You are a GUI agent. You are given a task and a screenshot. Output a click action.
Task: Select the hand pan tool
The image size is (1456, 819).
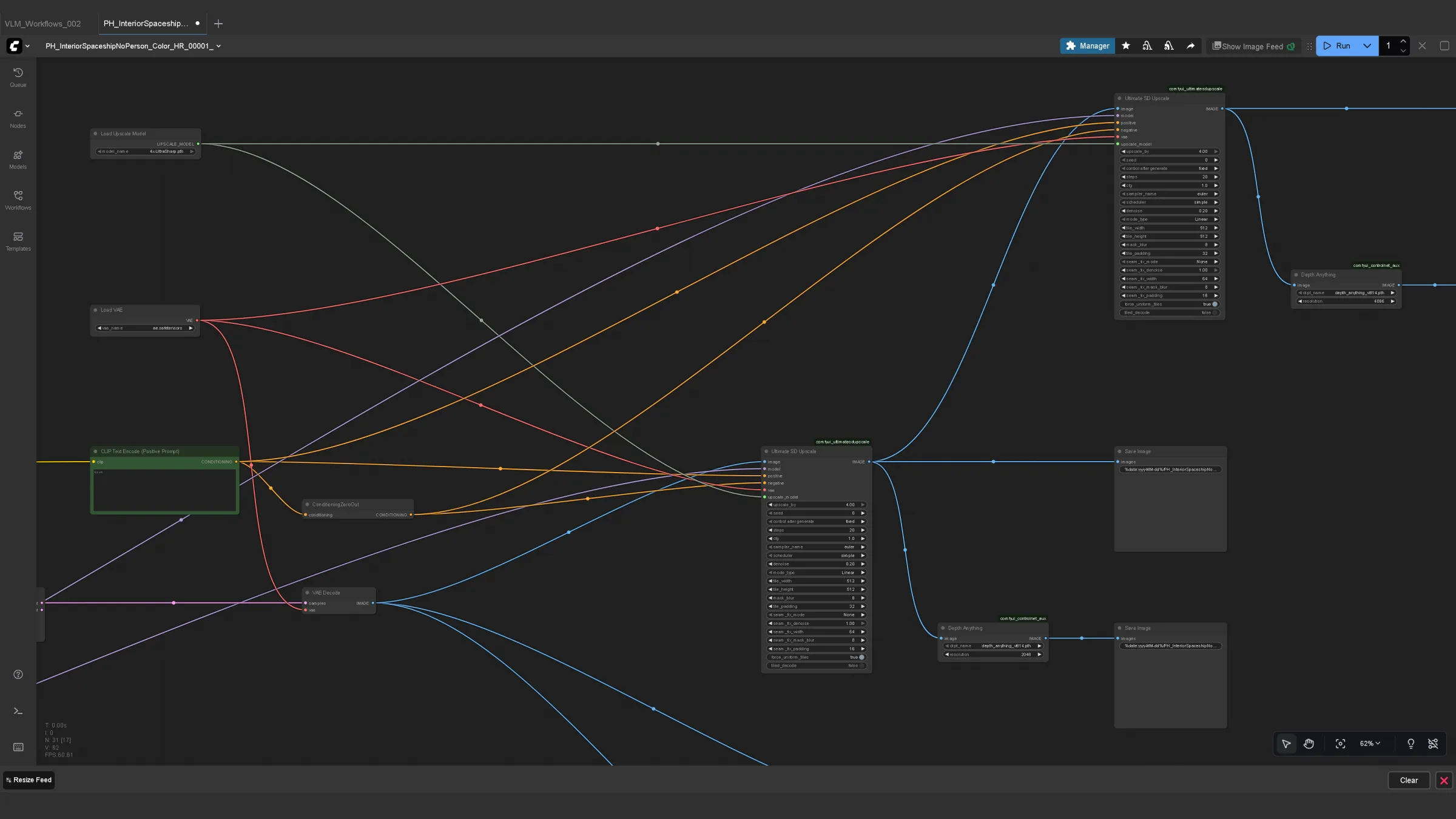tap(1309, 744)
